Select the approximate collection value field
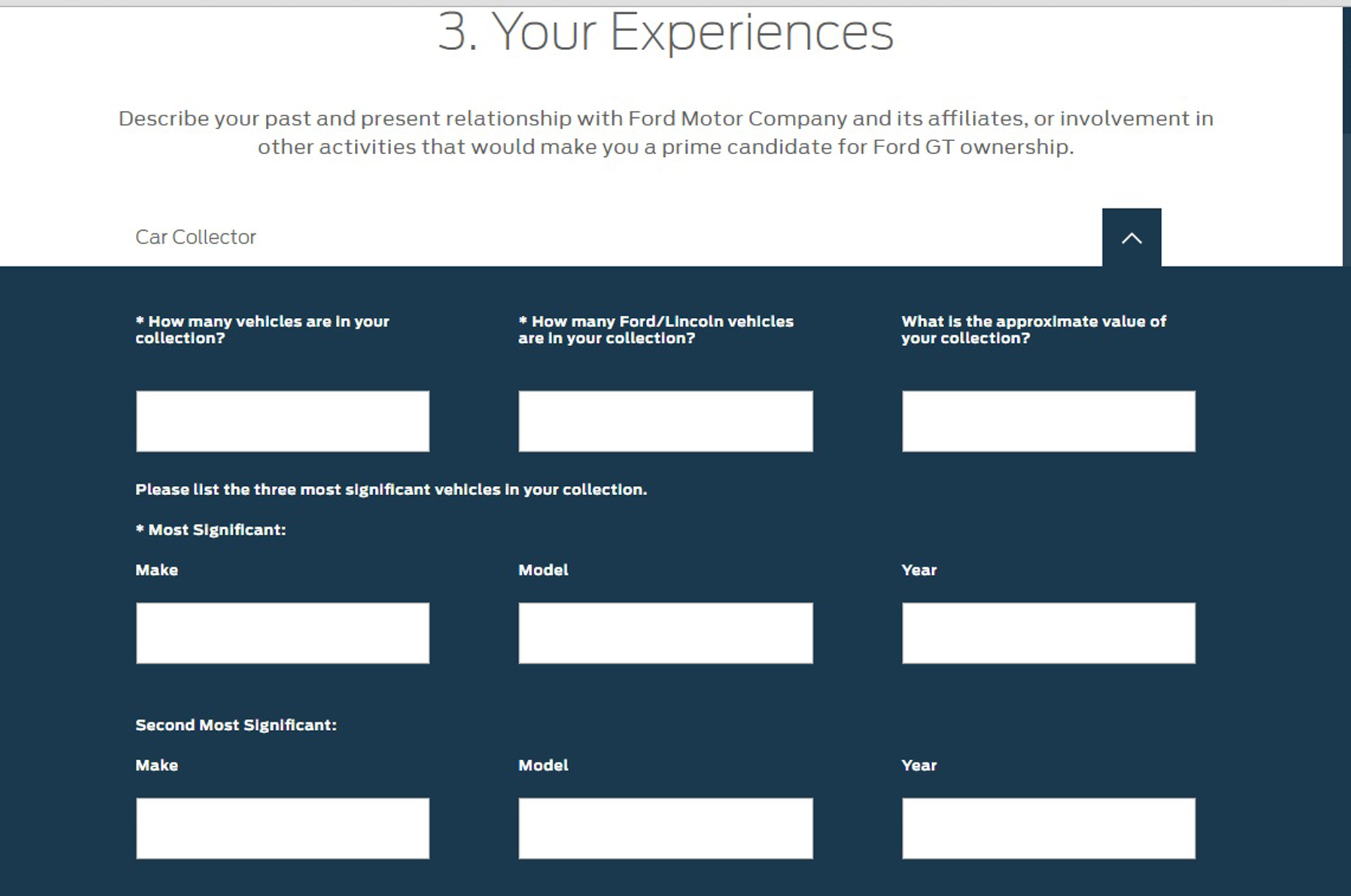 [x=1048, y=421]
